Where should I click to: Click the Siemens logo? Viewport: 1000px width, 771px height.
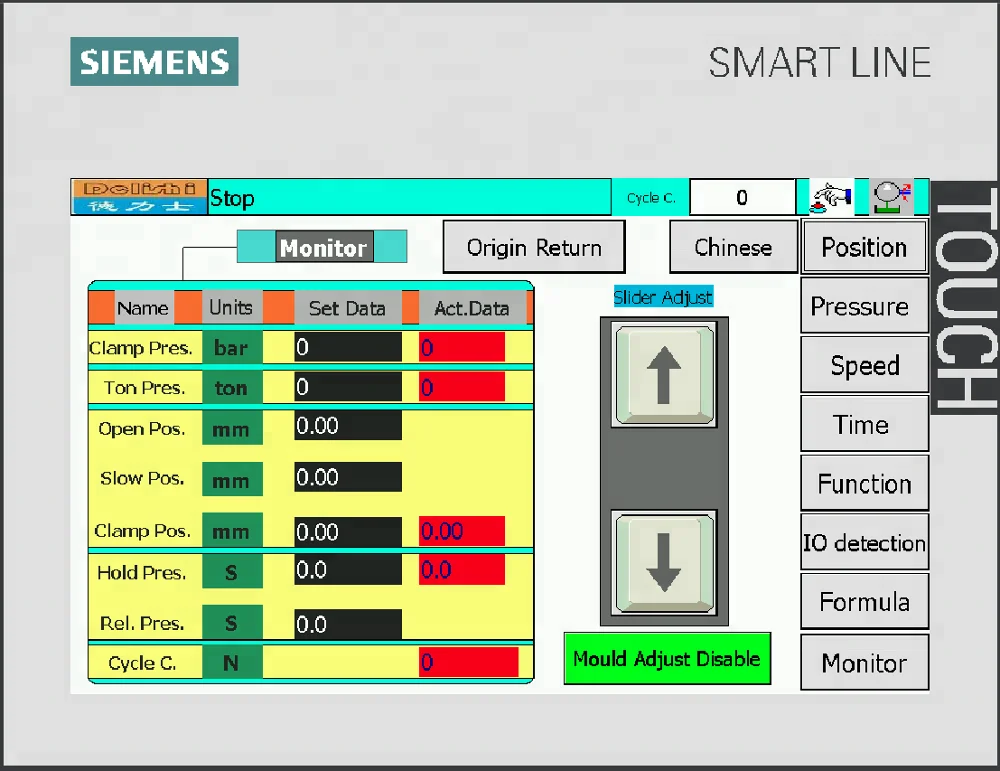click(154, 61)
